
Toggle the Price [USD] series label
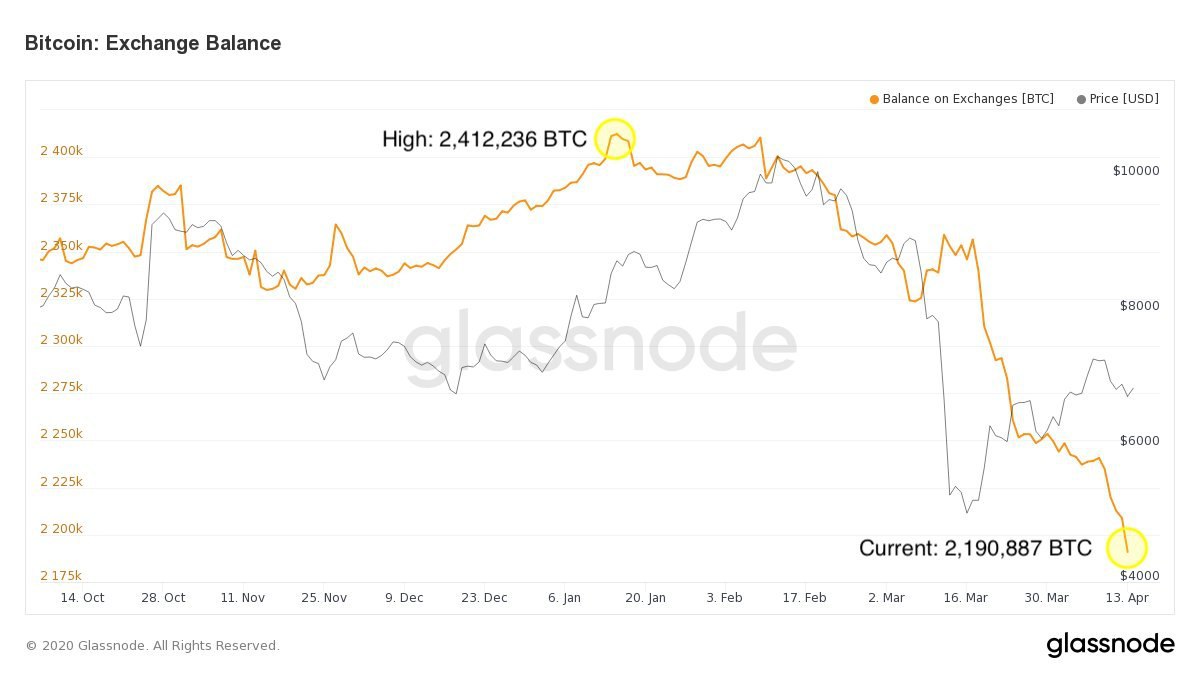coord(1124,99)
